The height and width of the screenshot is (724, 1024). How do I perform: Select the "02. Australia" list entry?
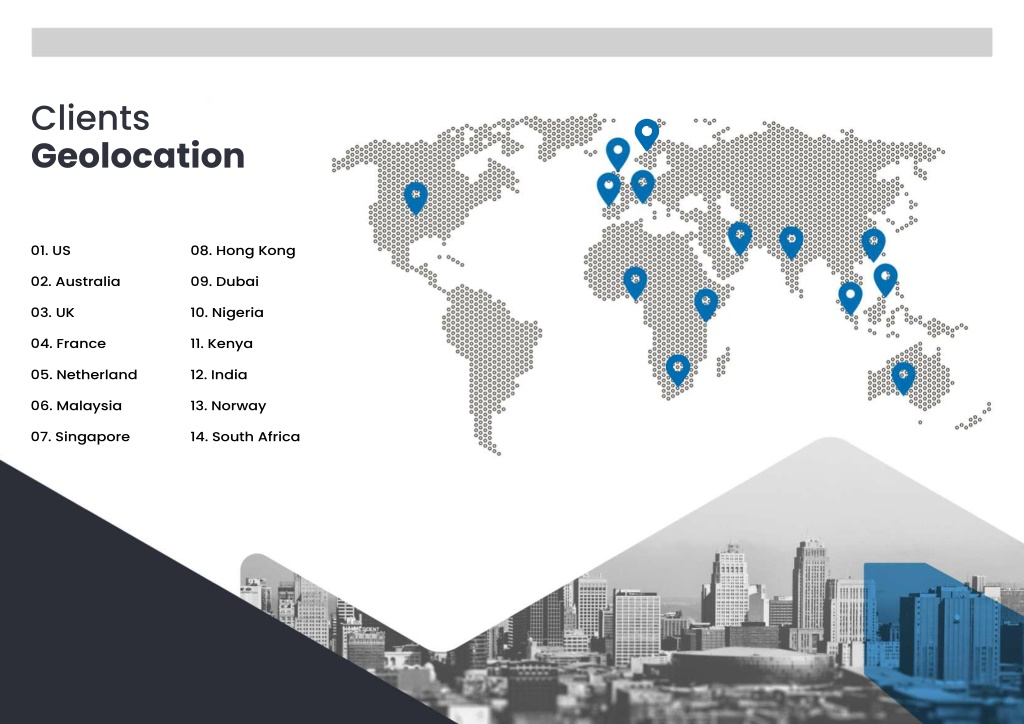[76, 281]
